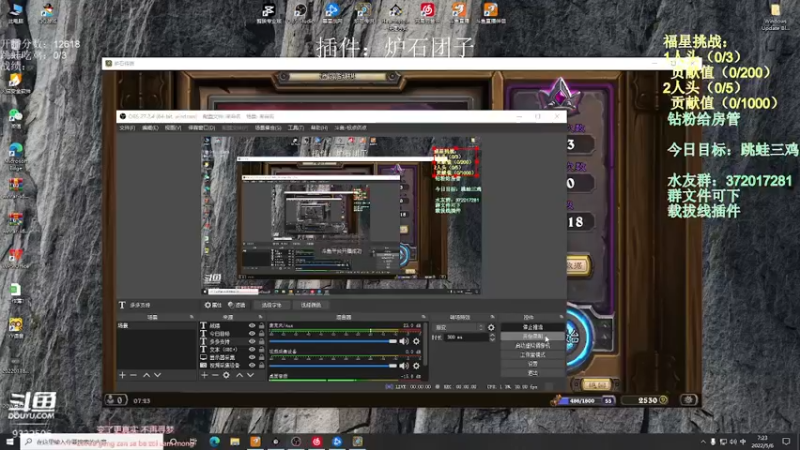Pop out the Sources dock panel
This screenshot has width=800, height=450.
261,317
